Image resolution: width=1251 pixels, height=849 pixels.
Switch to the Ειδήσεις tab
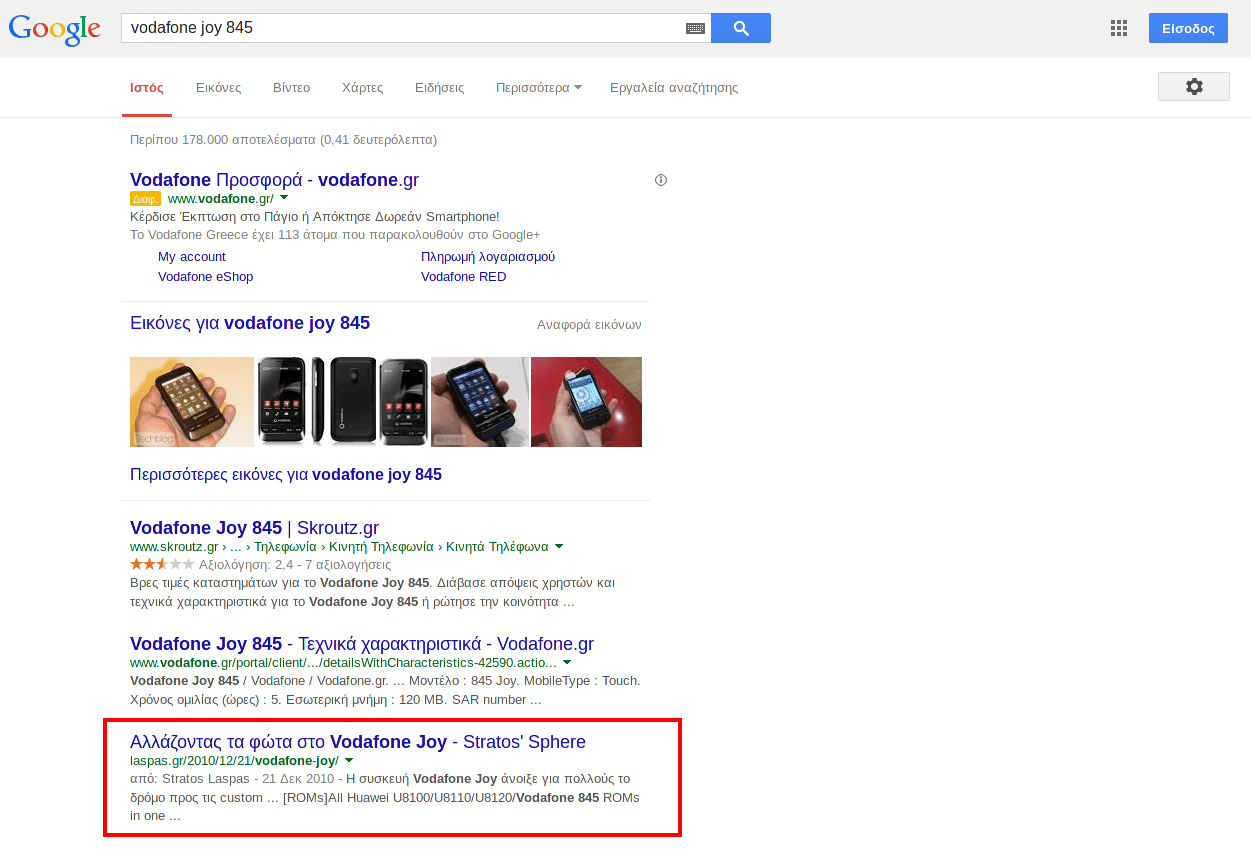click(440, 88)
